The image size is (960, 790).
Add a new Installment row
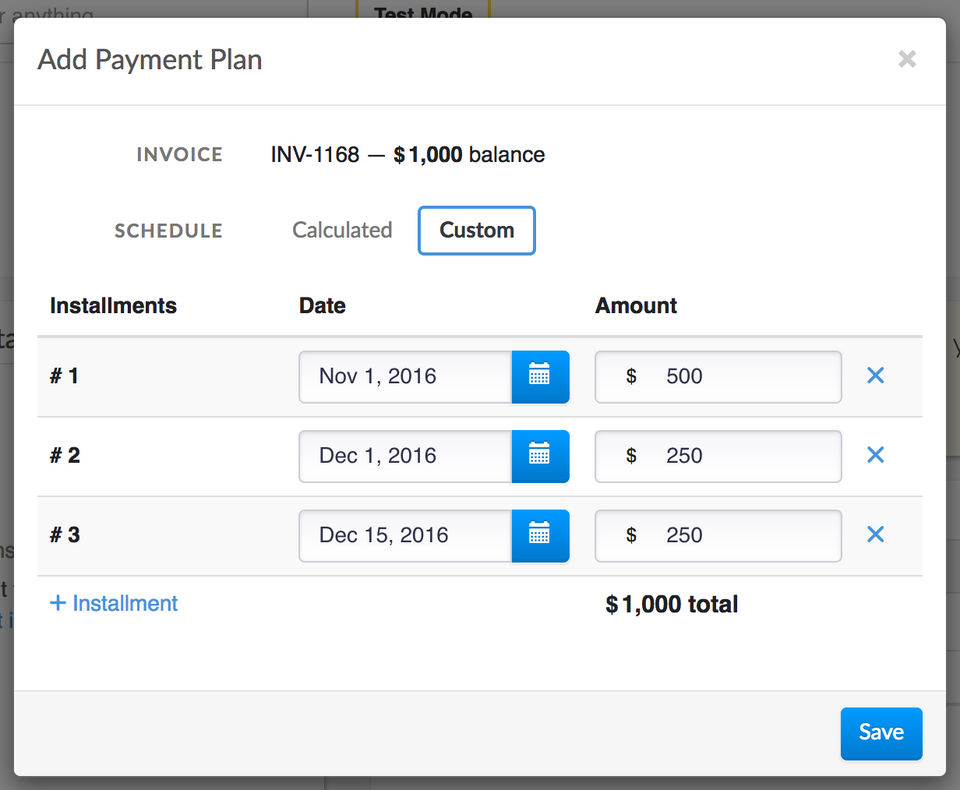[x=114, y=604]
